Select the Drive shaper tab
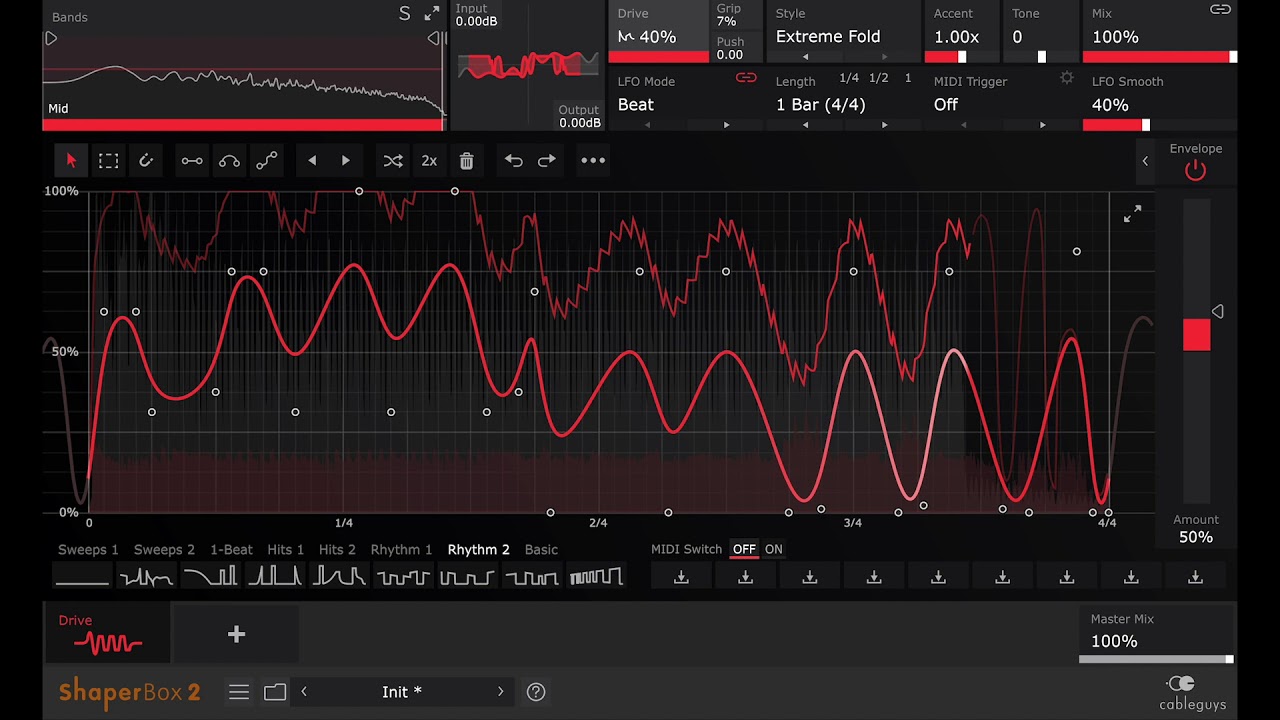 [x=107, y=634]
